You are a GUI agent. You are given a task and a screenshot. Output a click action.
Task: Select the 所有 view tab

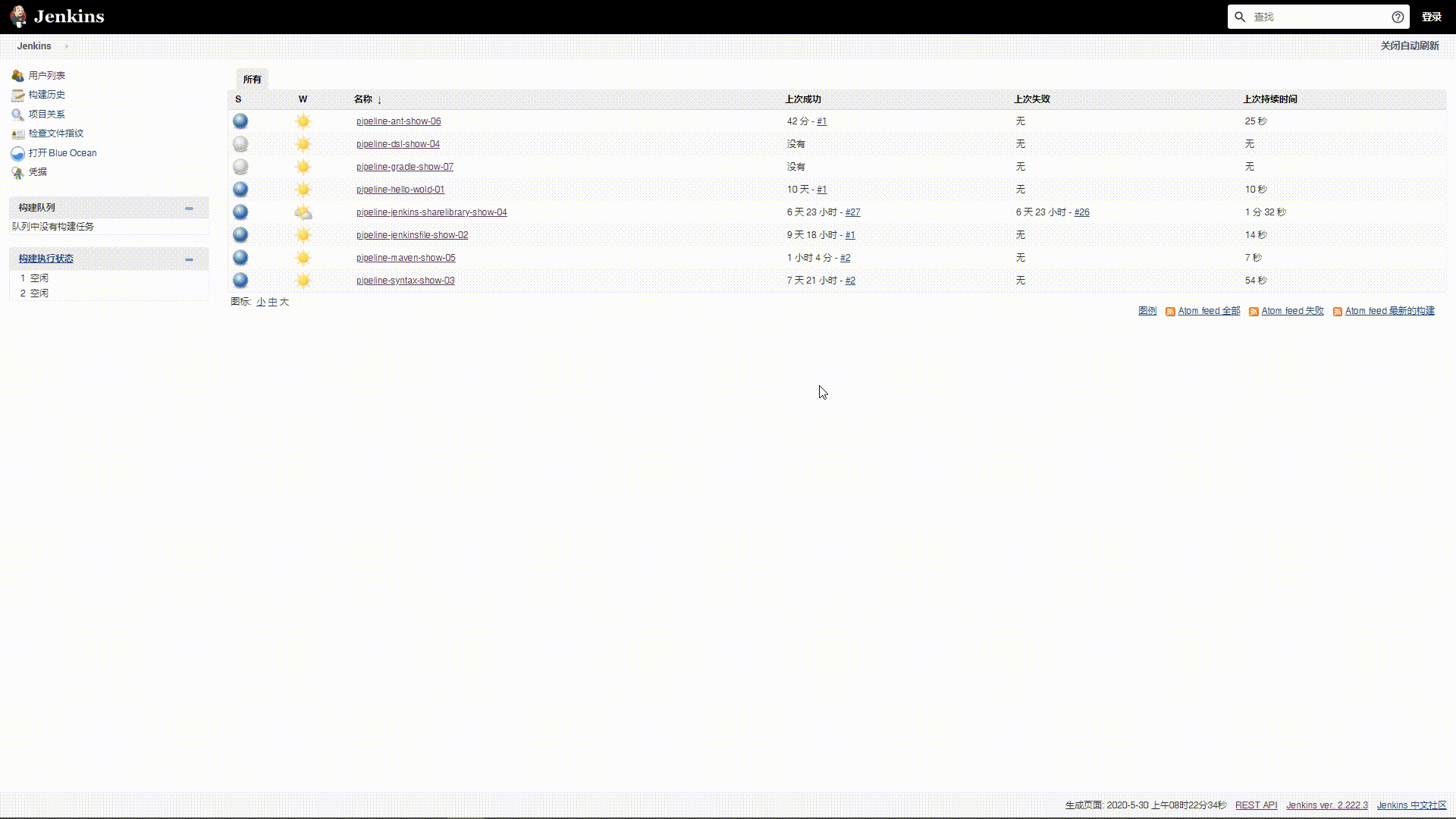[x=252, y=79]
